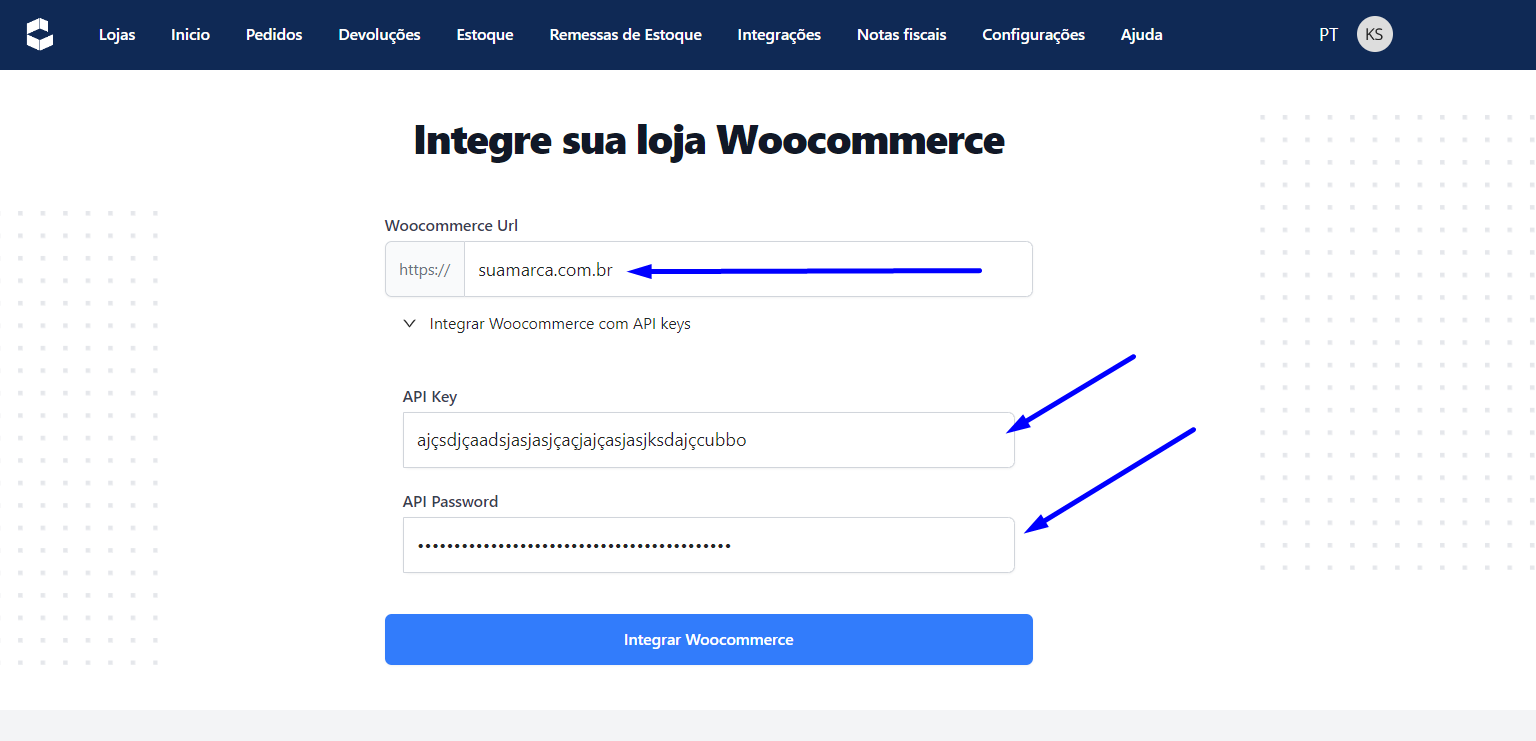Open Notas fiscais section
Viewport: 1536px width, 741px height.
coord(901,34)
